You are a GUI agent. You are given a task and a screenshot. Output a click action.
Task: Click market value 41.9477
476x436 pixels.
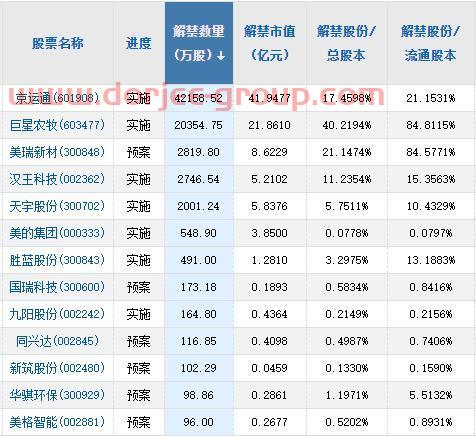click(x=269, y=98)
